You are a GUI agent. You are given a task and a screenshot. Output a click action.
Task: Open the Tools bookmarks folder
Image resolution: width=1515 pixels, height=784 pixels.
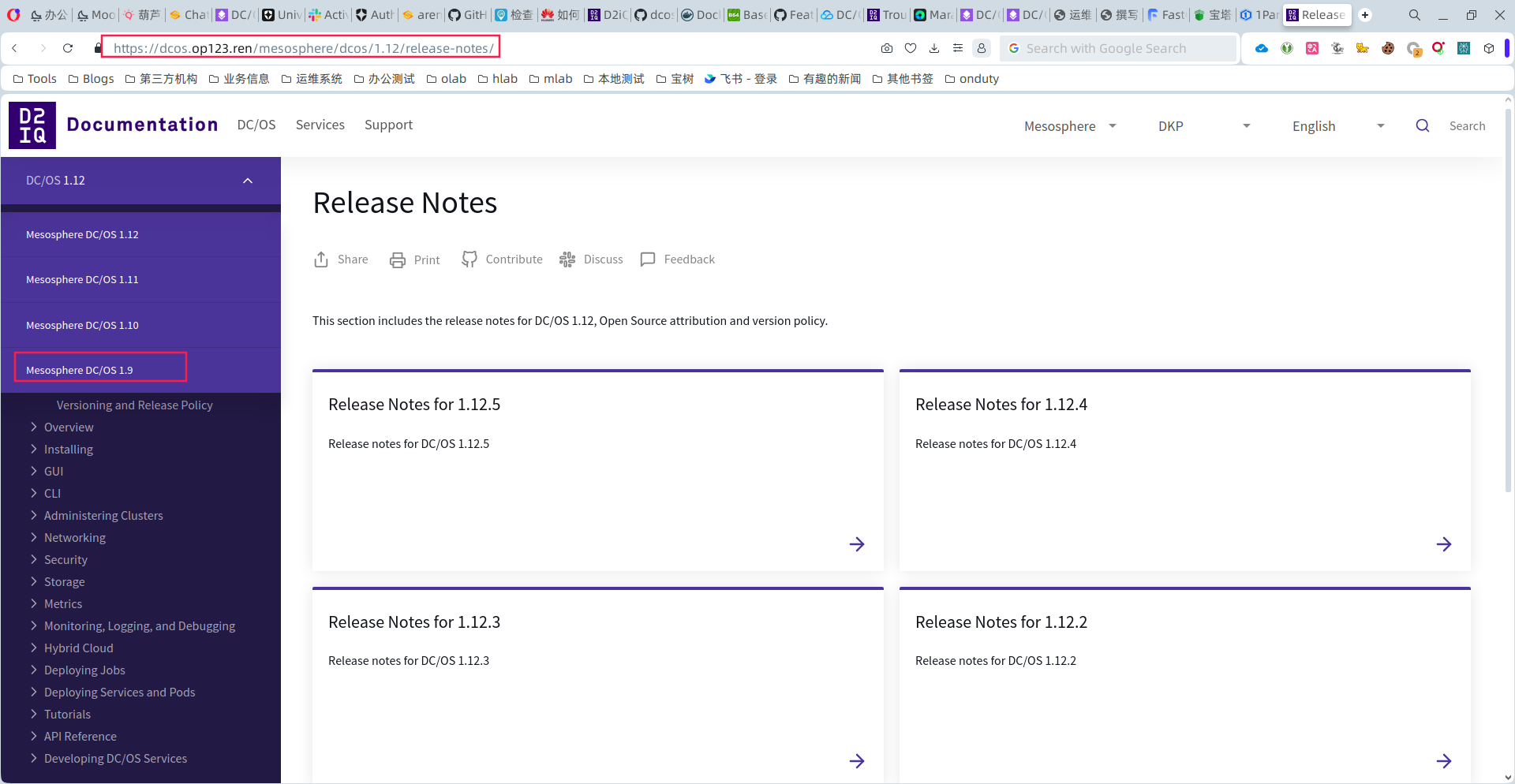pos(35,78)
